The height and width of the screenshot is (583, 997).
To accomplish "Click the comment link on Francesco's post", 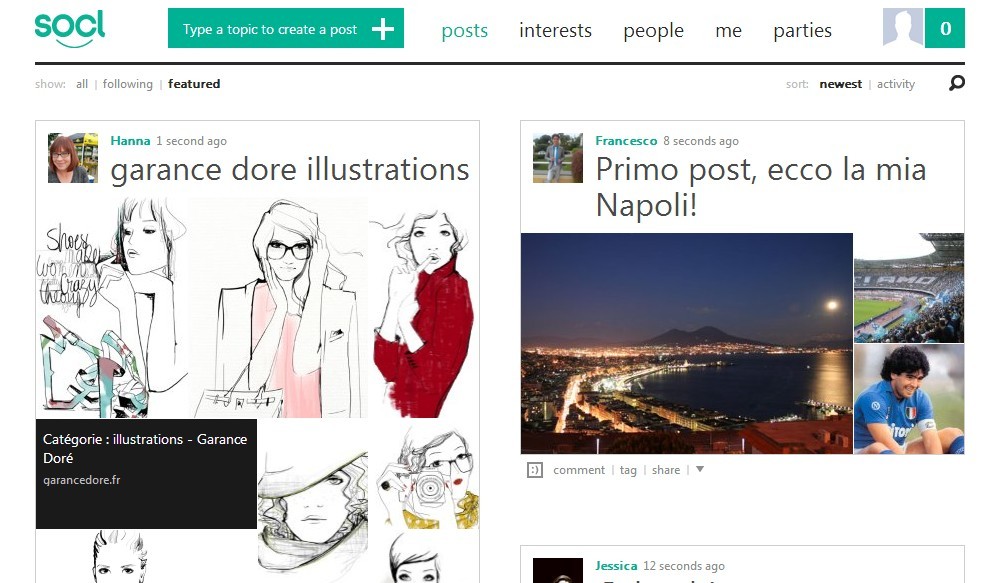I will [x=579, y=470].
